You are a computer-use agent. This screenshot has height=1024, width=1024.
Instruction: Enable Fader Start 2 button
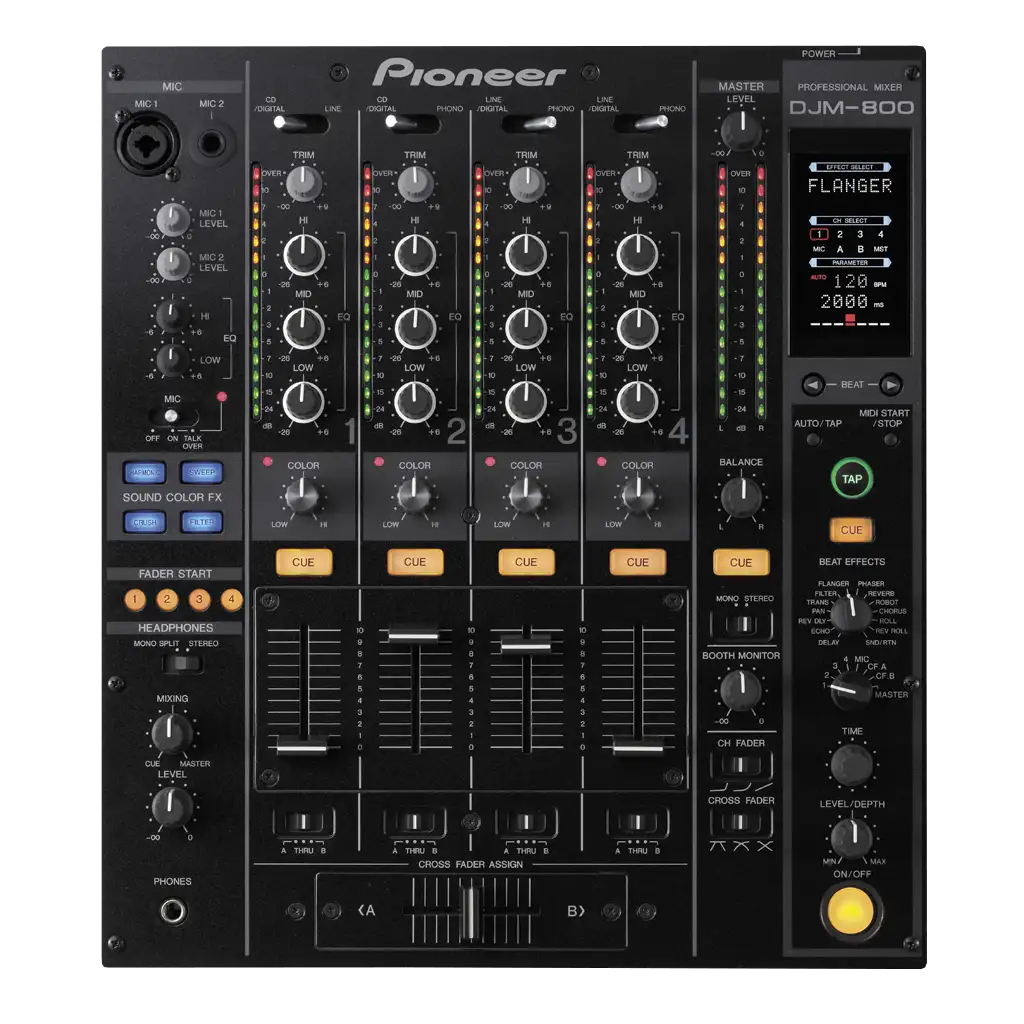pyautogui.click(x=167, y=599)
